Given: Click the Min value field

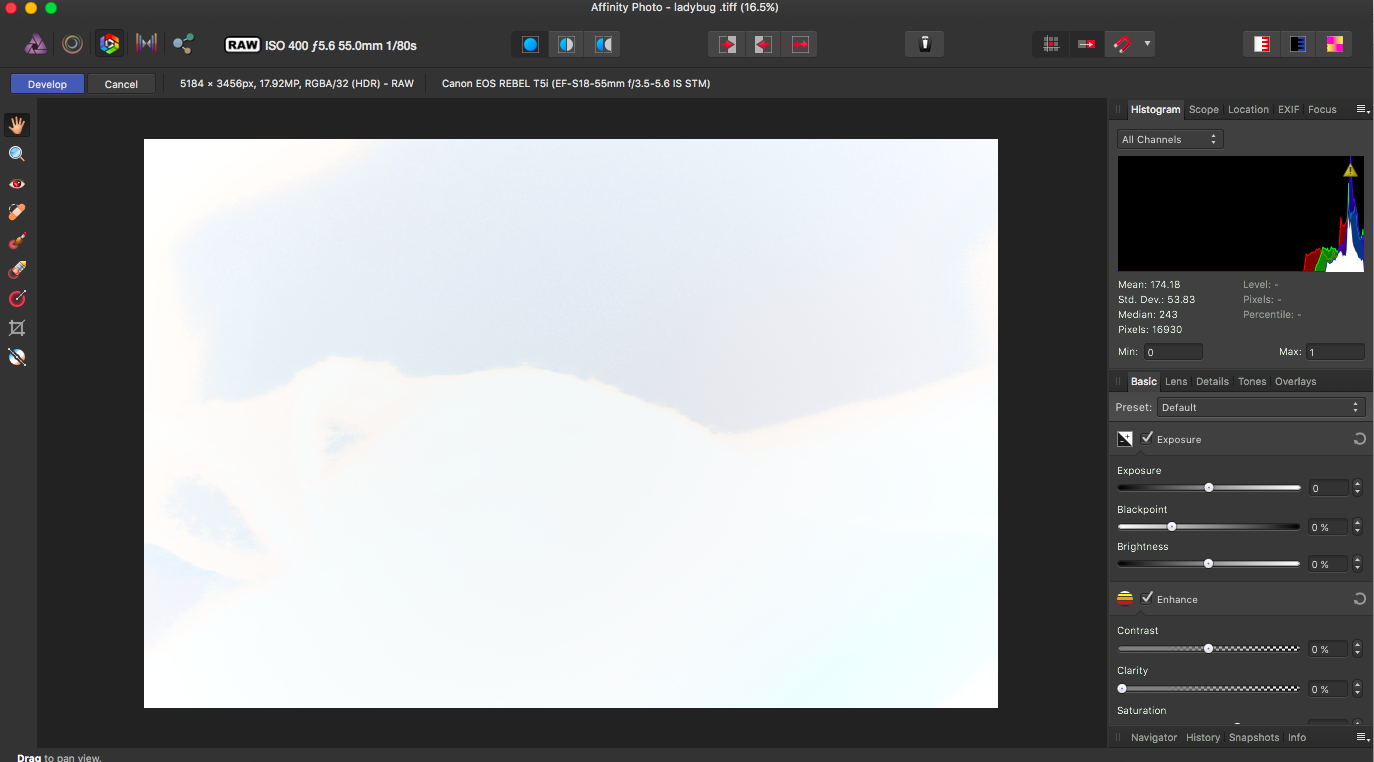Looking at the screenshot, I should [1173, 352].
